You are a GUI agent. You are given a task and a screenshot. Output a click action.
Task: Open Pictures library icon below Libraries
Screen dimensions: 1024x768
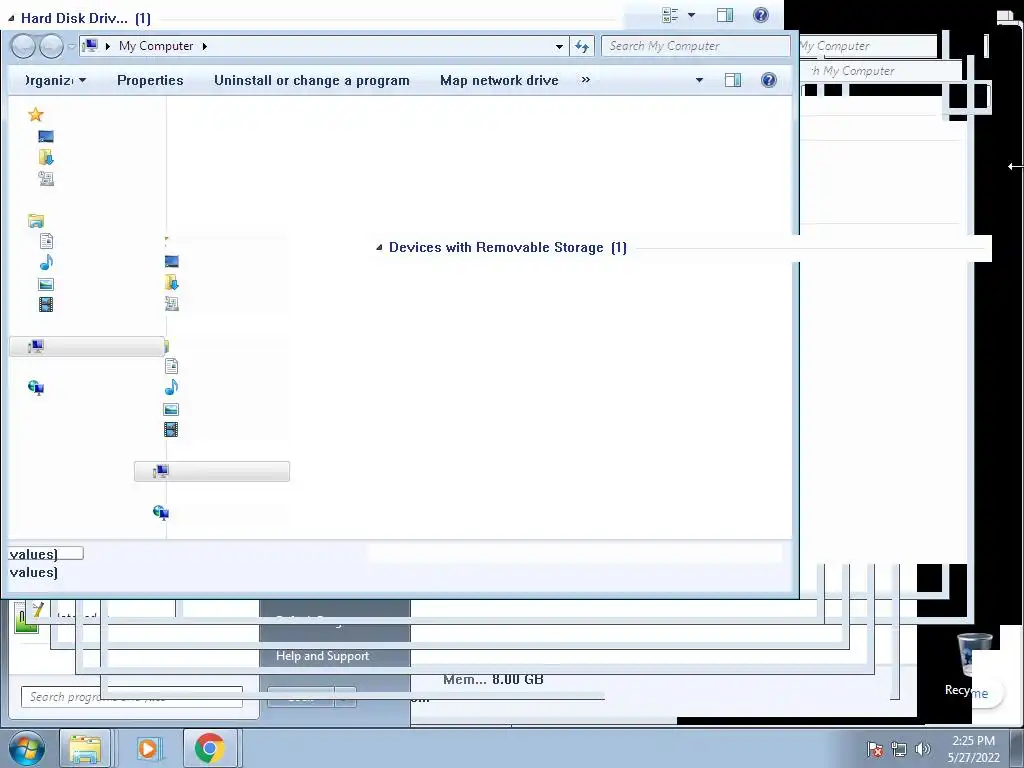[46, 284]
